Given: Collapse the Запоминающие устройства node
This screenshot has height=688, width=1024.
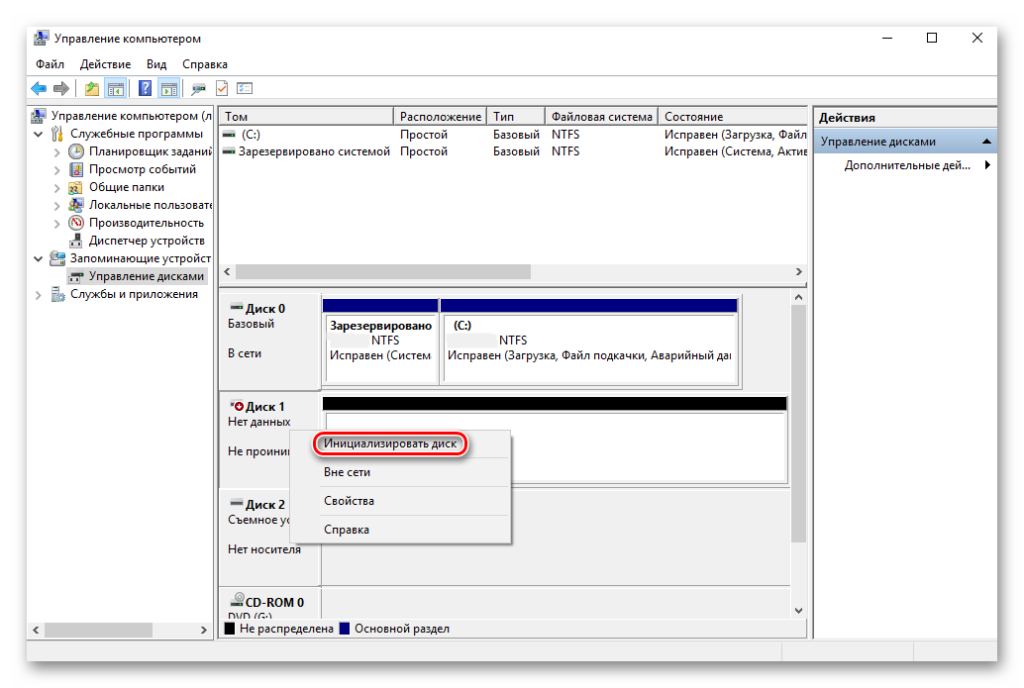Looking at the screenshot, I should pyautogui.click(x=39, y=259).
